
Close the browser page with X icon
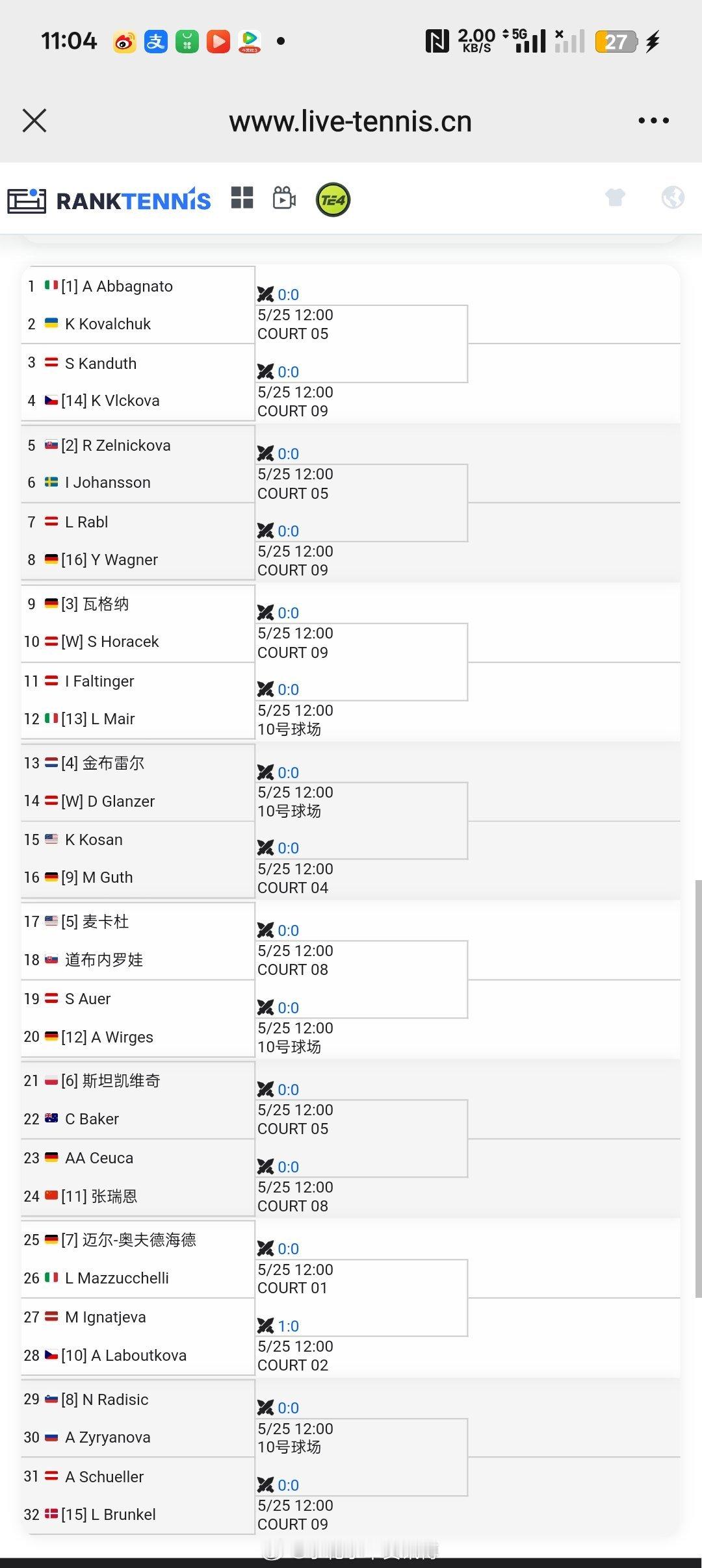tap(34, 121)
